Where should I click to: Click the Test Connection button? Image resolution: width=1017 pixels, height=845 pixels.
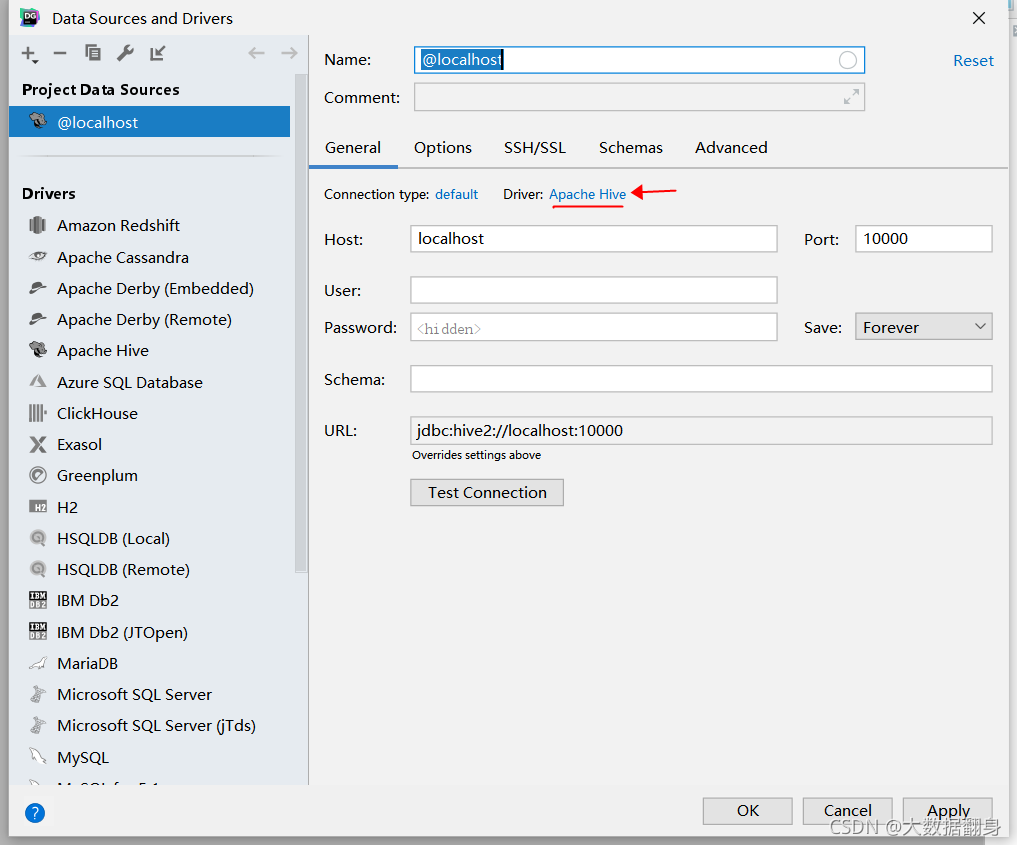pyautogui.click(x=487, y=492)
